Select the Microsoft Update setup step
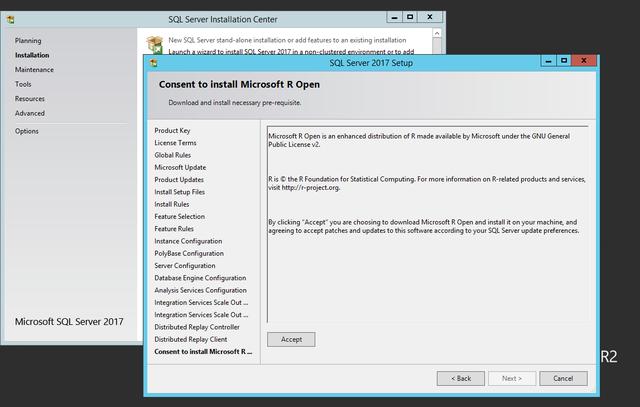Screen dimensions: 640x407 pos(180,167)
